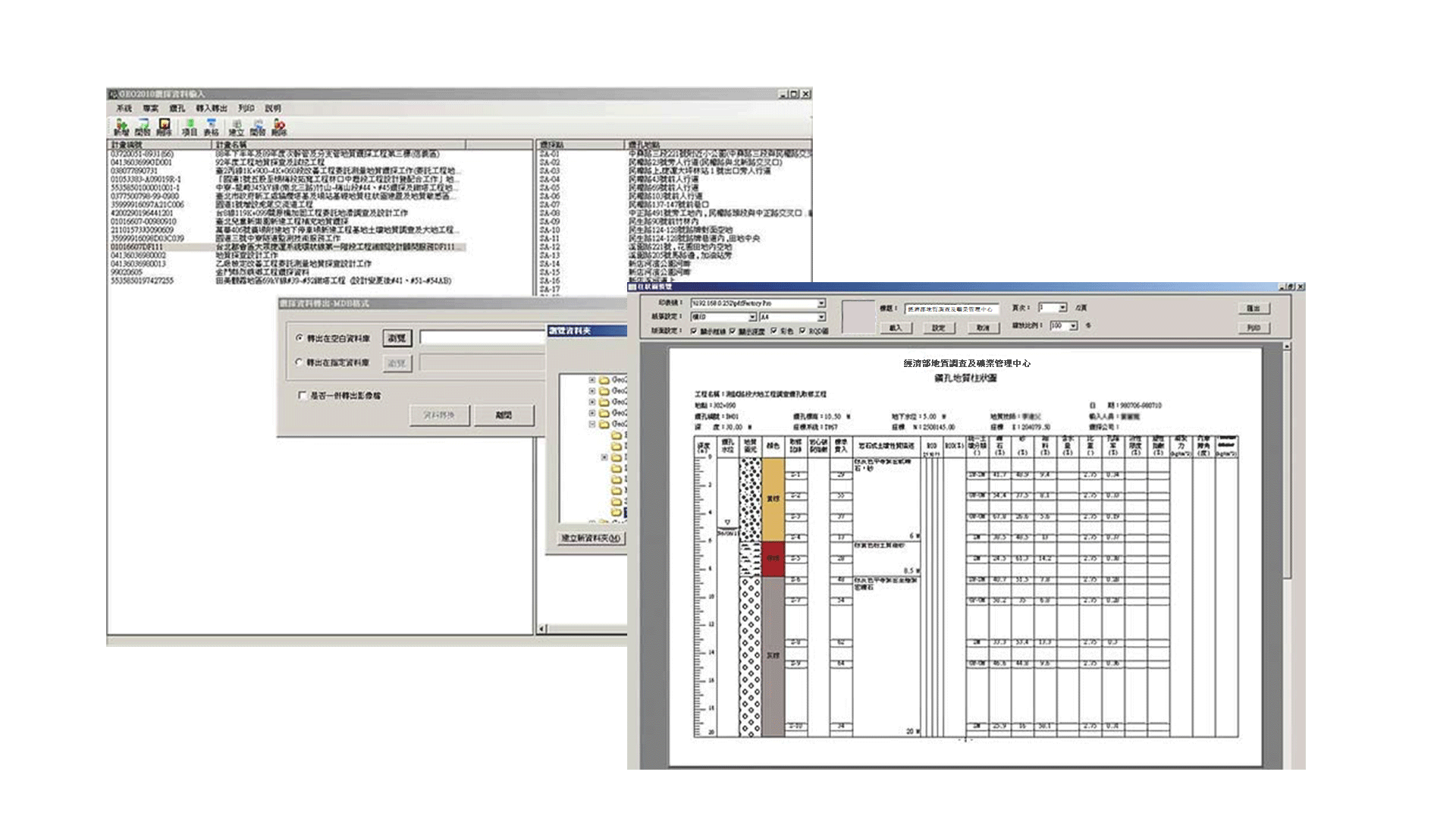Click the 建立 toolbar icon
Viewport: 1456px width, 819px height.
(237, 127)
